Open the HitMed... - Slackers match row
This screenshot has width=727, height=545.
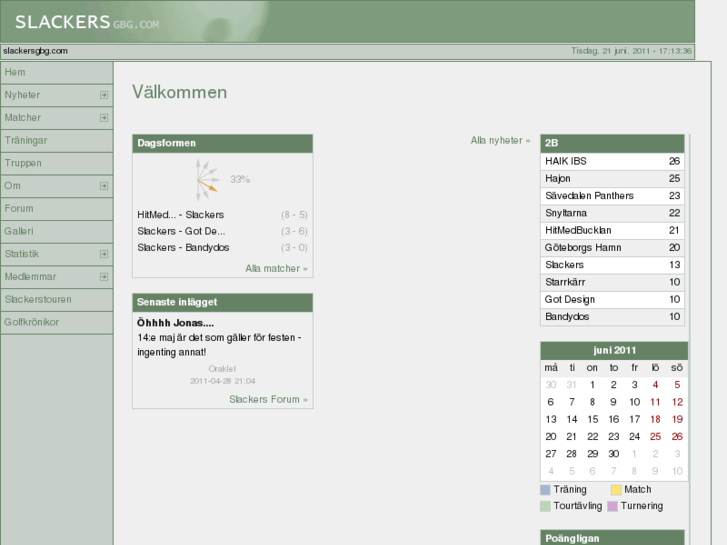click(x=223, y=215)
